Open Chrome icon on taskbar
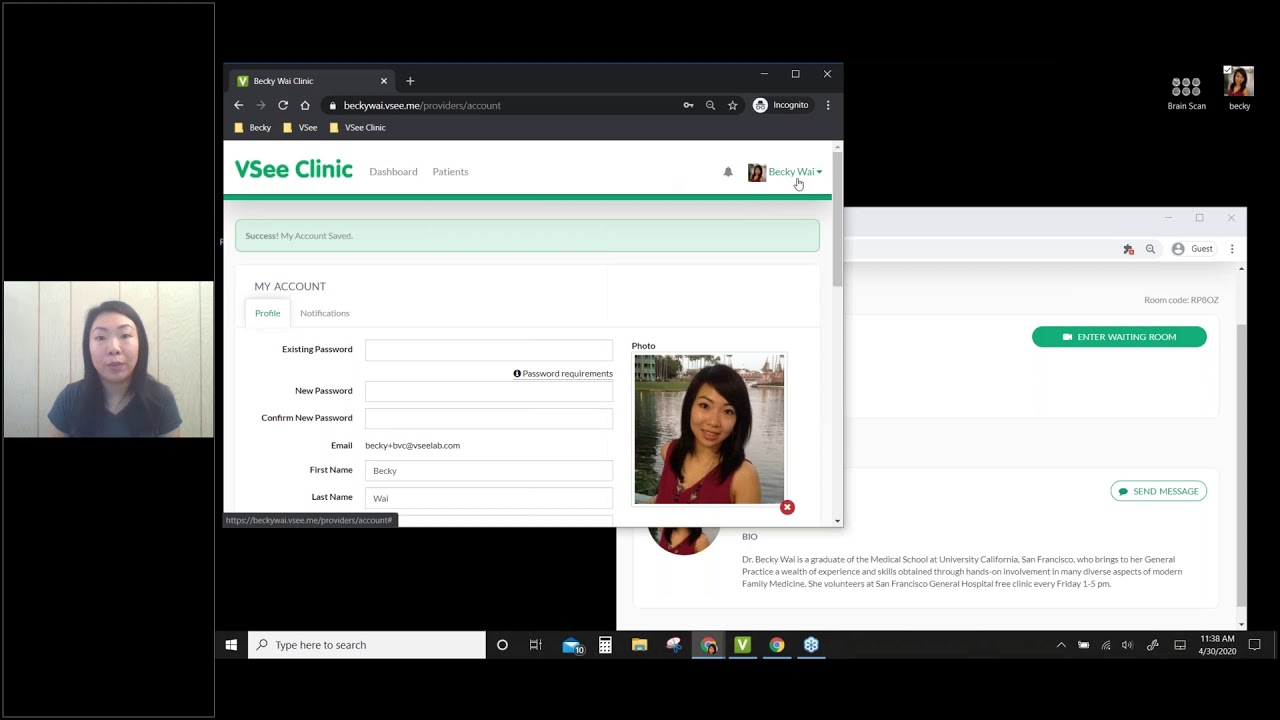 [x=777, y=645]
